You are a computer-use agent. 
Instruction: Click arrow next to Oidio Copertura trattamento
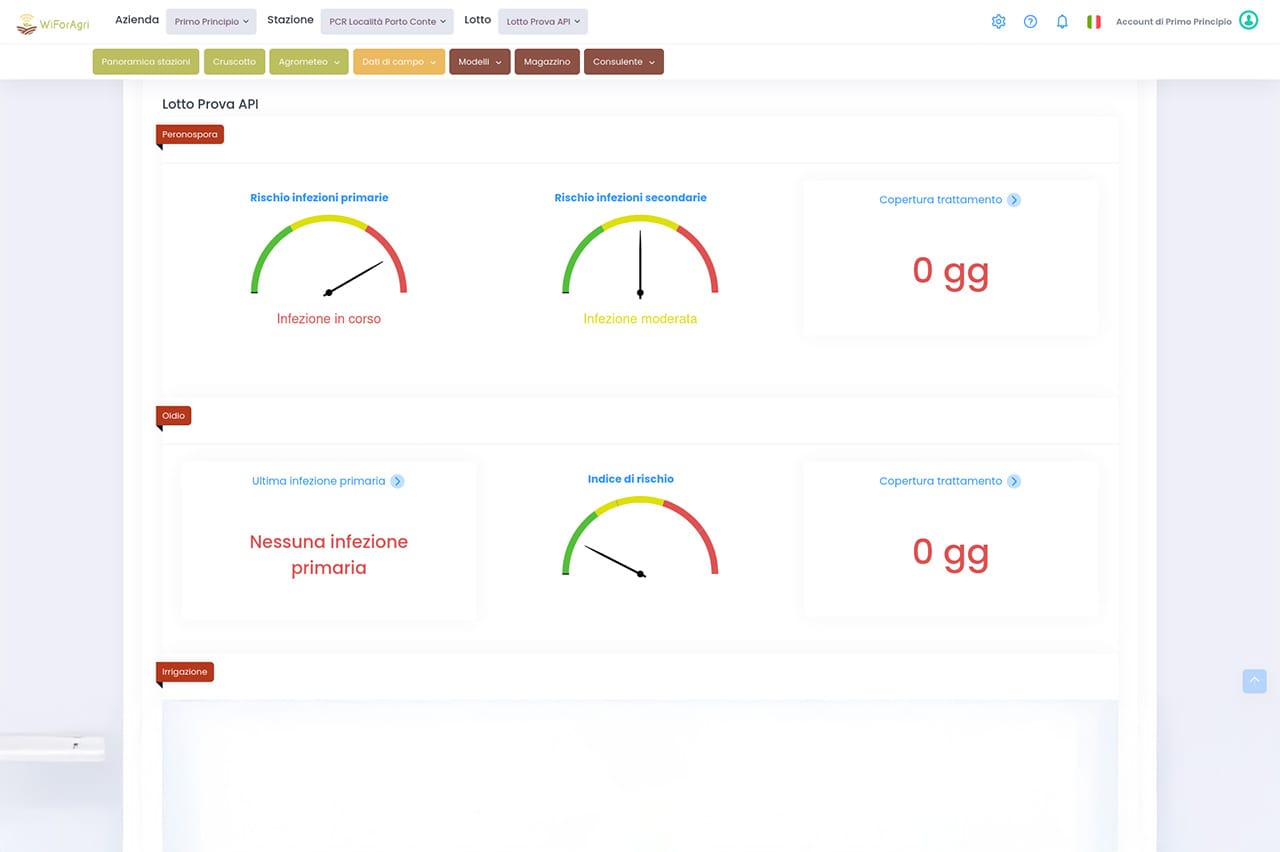coord(1014,481)
